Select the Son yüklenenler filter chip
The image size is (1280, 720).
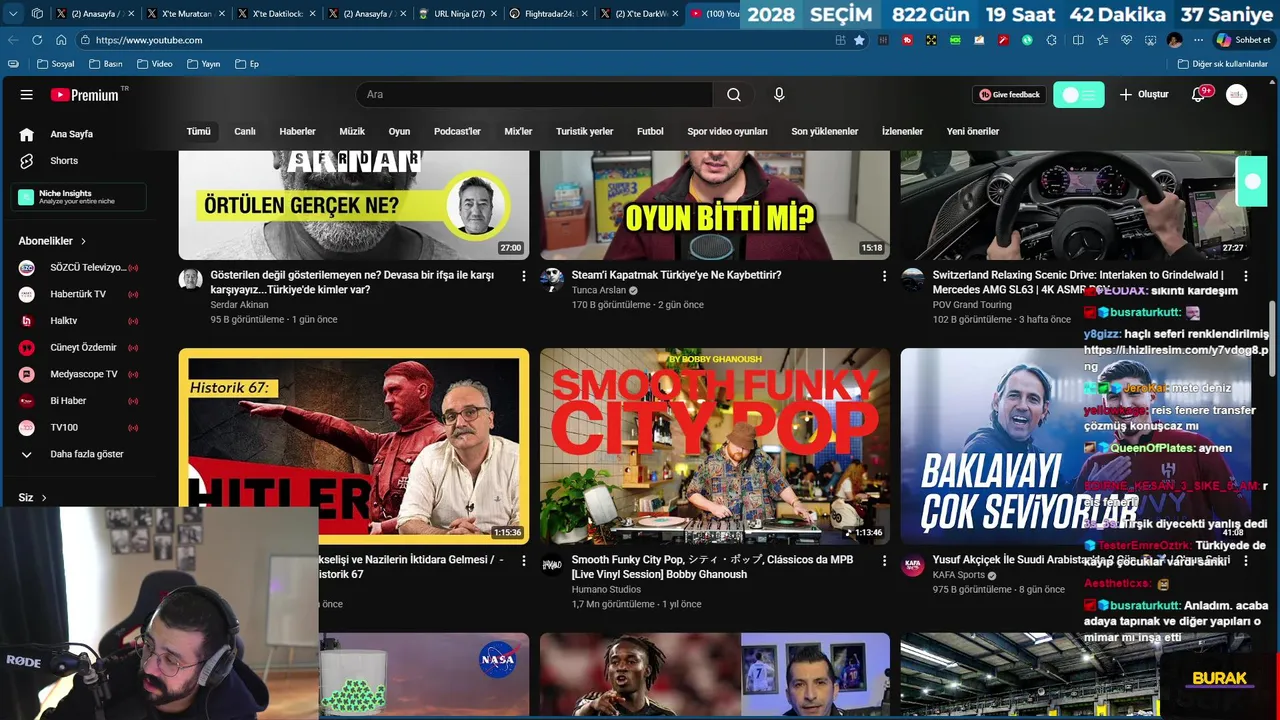[x=825, y=132]
